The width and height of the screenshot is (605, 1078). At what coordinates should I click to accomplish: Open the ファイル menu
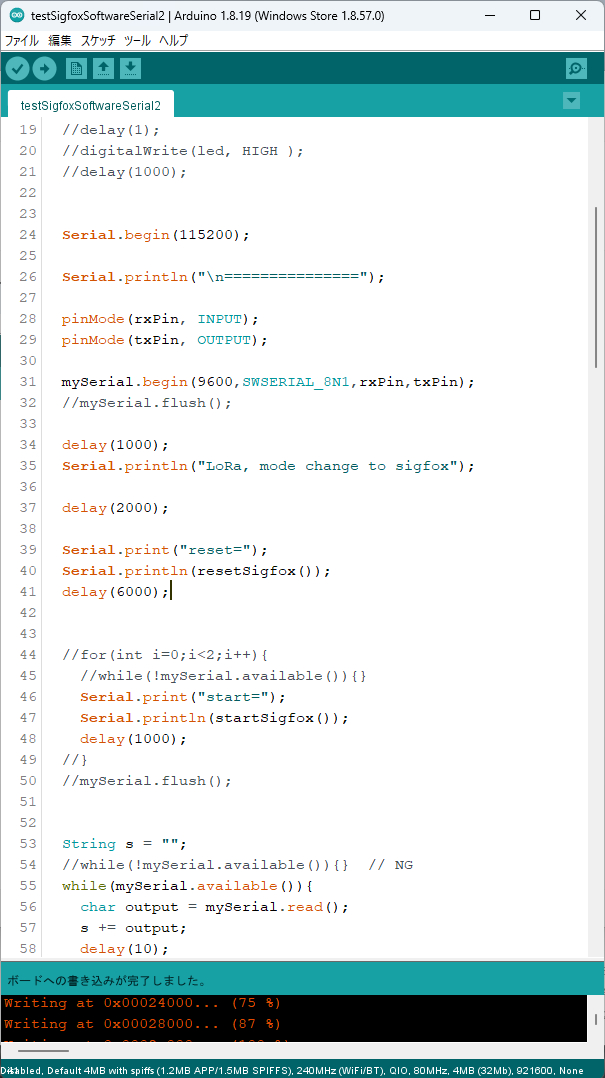(22, 41)
